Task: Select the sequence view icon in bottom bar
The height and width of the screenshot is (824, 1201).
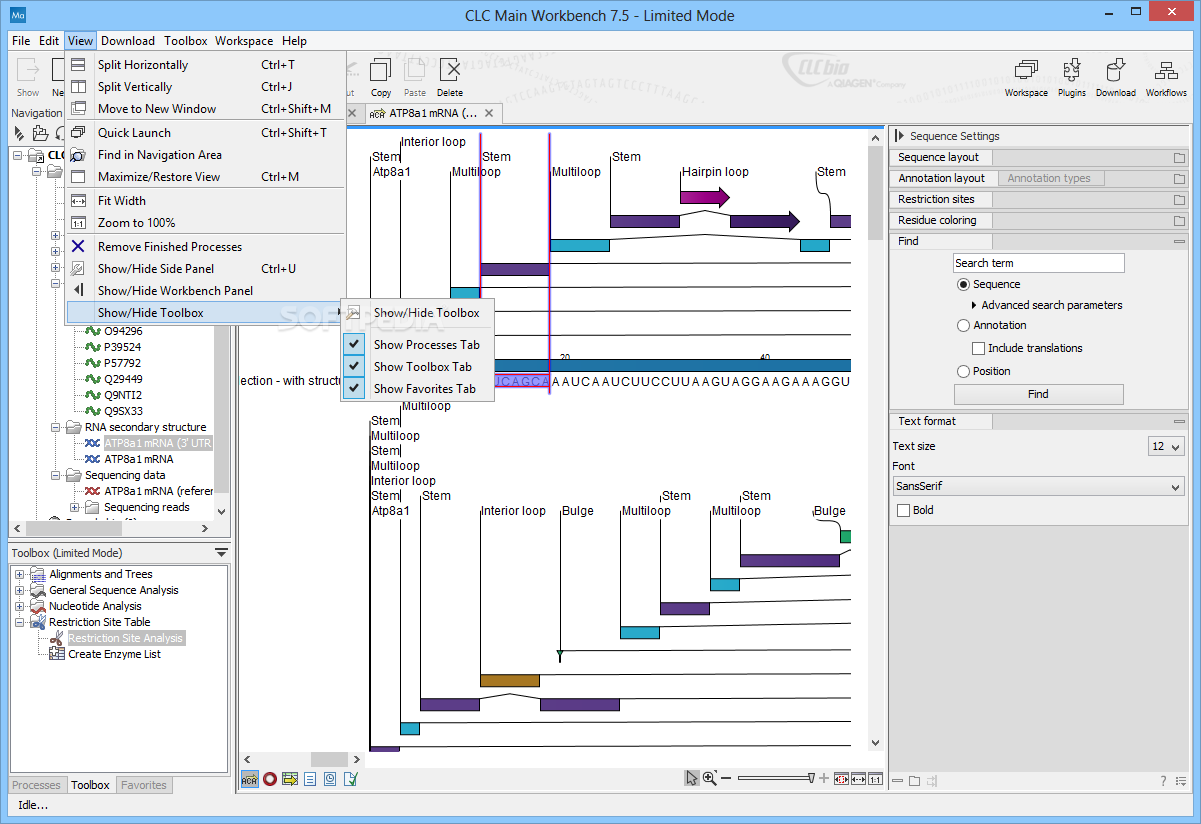Action: [x=249, y=779]
